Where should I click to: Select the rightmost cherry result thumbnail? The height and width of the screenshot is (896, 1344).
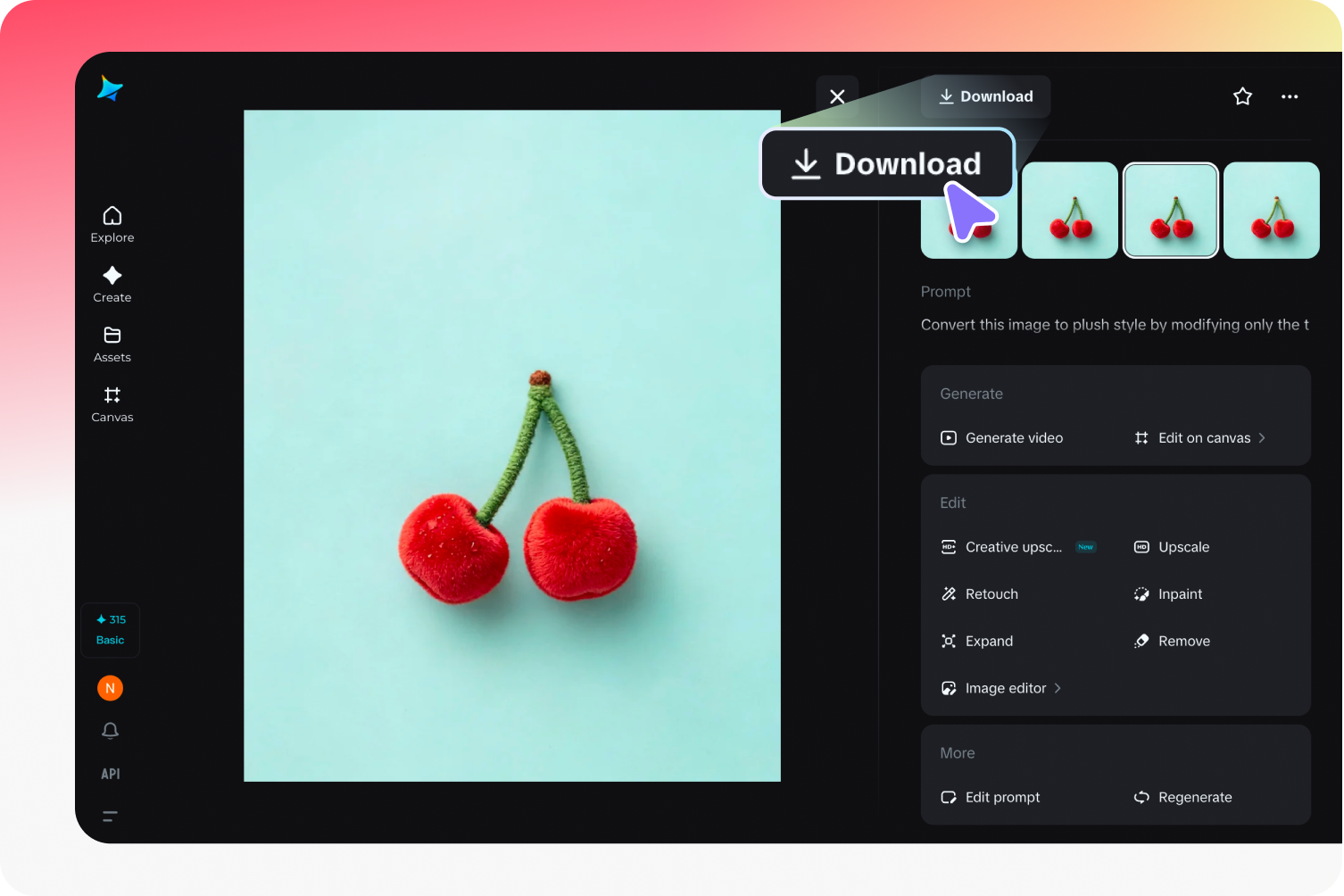[x=1271, y=210]
